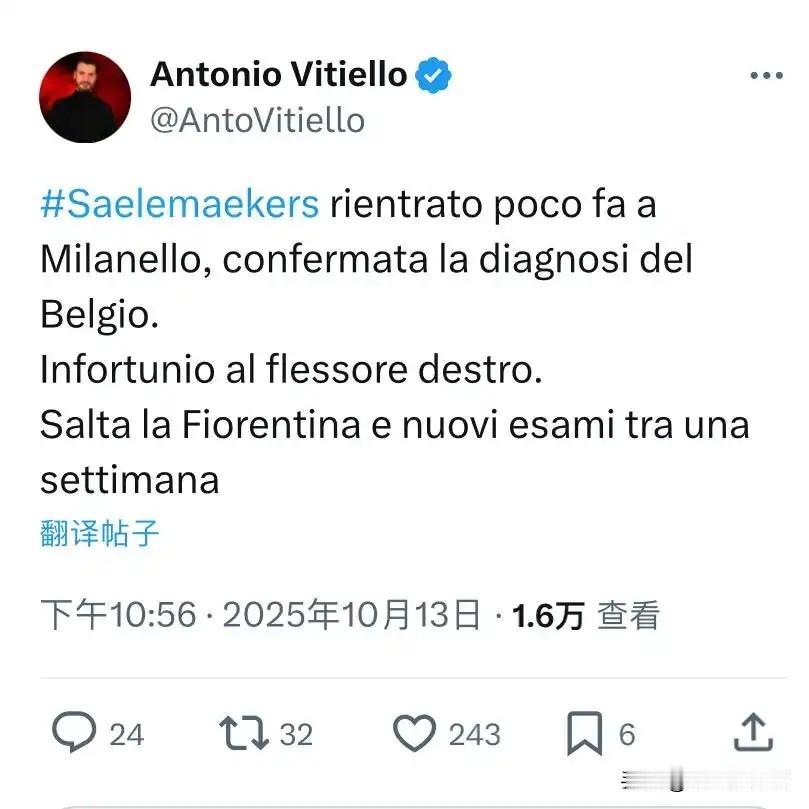Click the like count 243
The width and height of the screenshot is (809, 809).
click(474, 734)
